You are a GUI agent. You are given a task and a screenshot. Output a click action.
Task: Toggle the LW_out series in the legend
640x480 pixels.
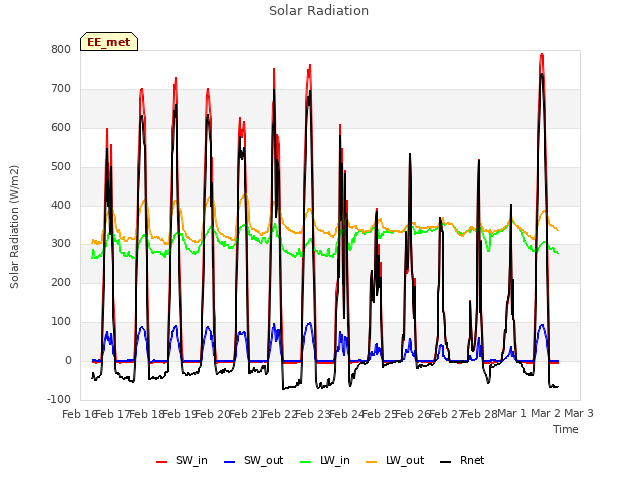(395, 460)
